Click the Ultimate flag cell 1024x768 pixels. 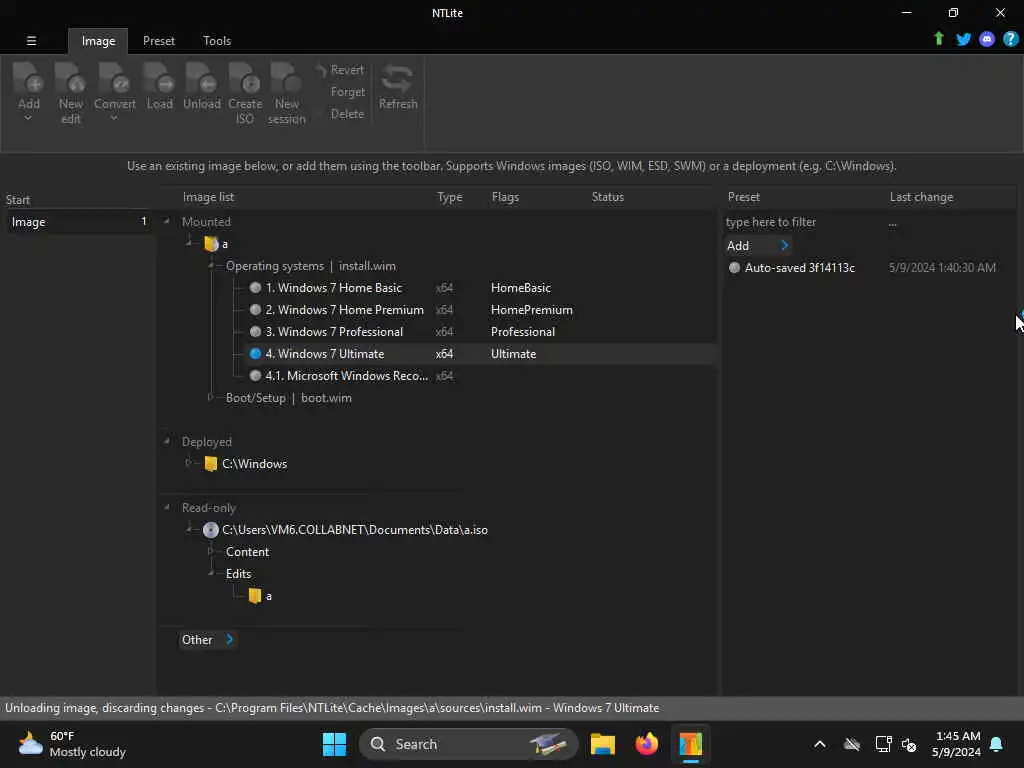click(513, 354)
